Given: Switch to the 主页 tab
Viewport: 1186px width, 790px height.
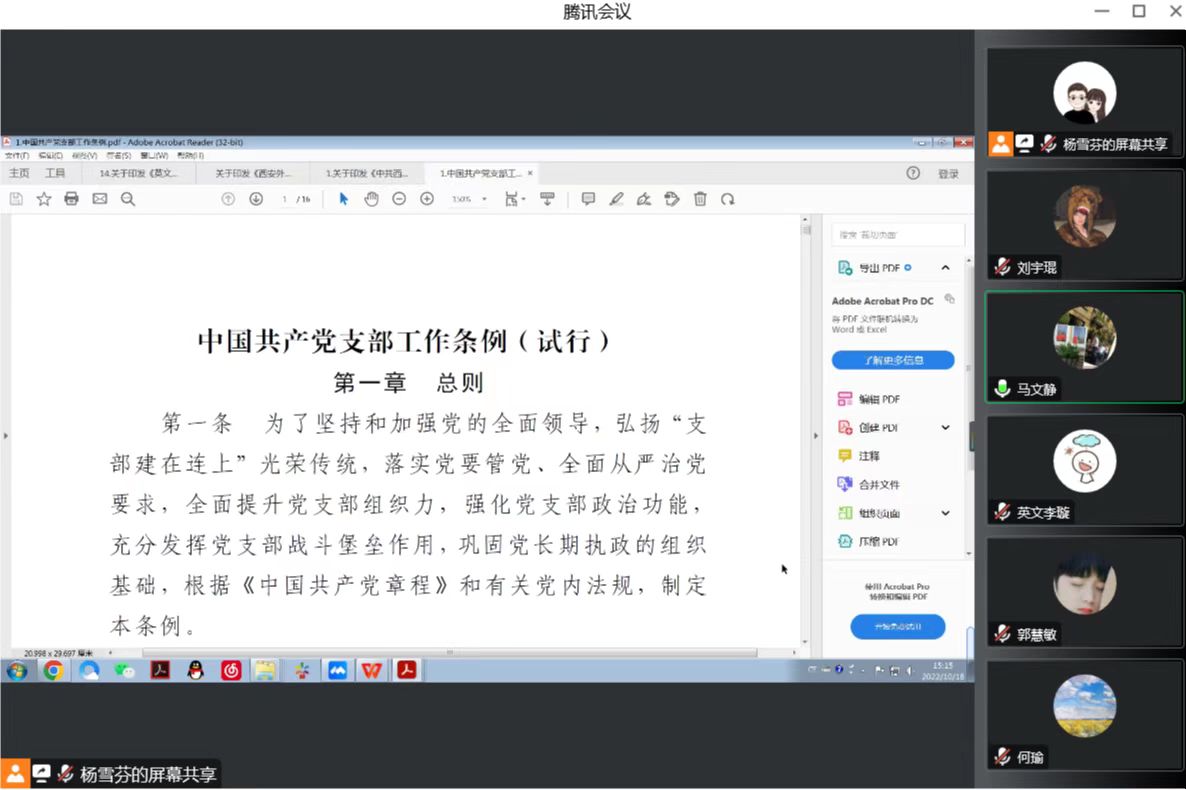Looking at the screenshot, I should [x=19, y=173].
